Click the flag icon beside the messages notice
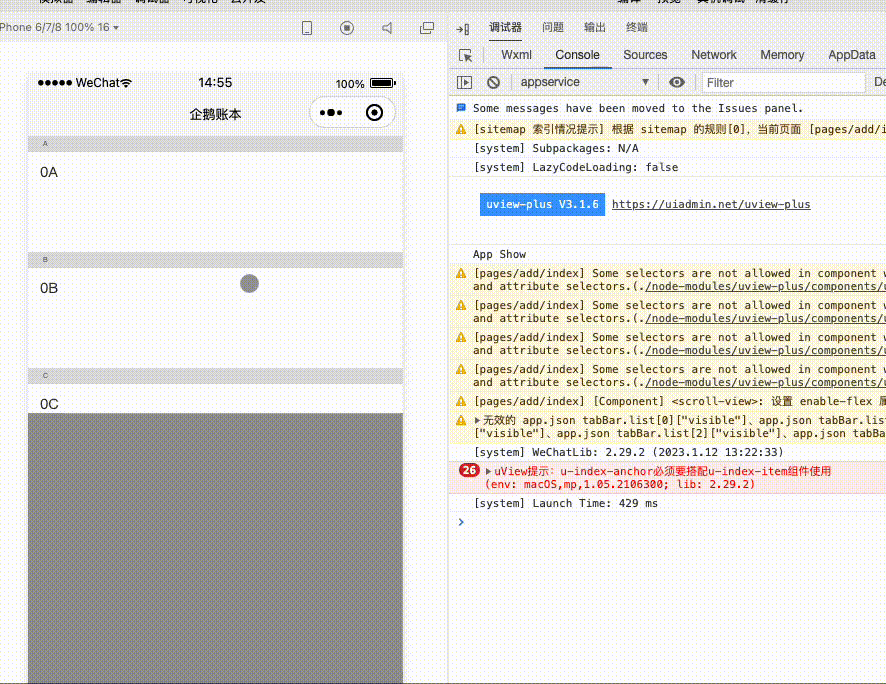 pos(460,108)
